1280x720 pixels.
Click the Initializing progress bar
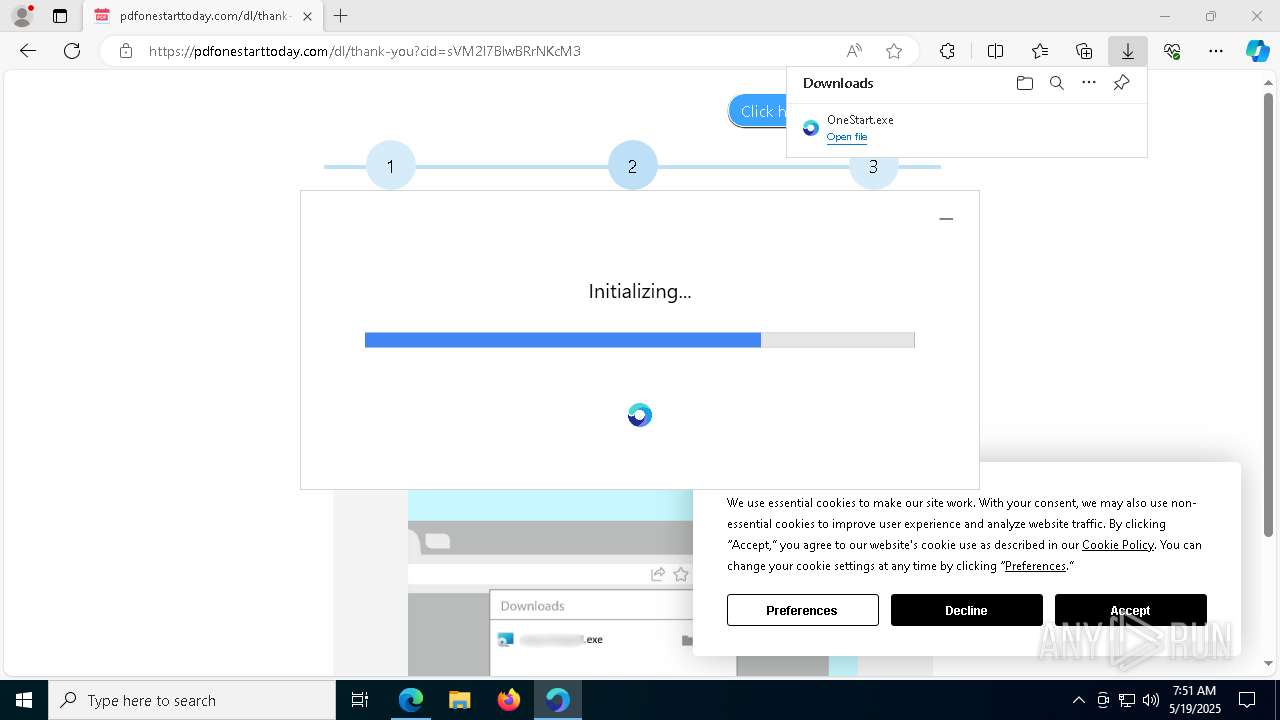(640, 340)
